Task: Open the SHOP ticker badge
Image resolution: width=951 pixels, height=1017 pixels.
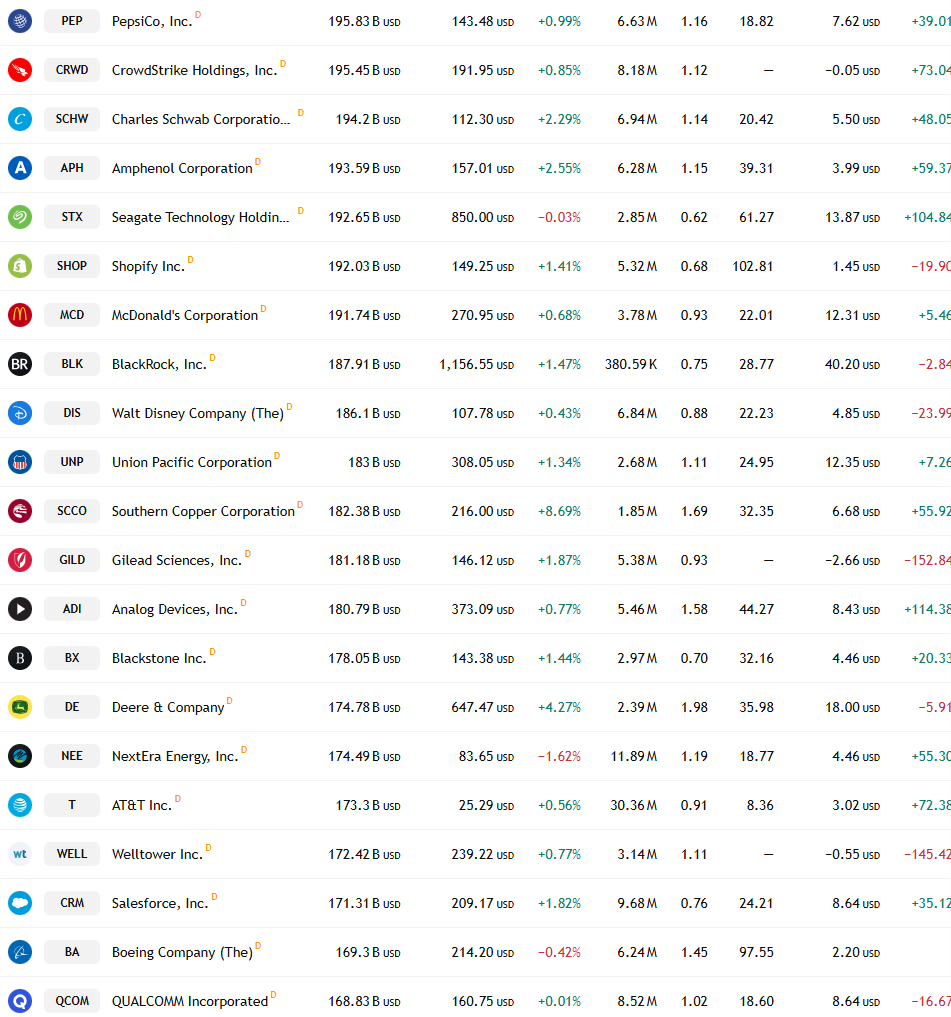Action: 72,266
